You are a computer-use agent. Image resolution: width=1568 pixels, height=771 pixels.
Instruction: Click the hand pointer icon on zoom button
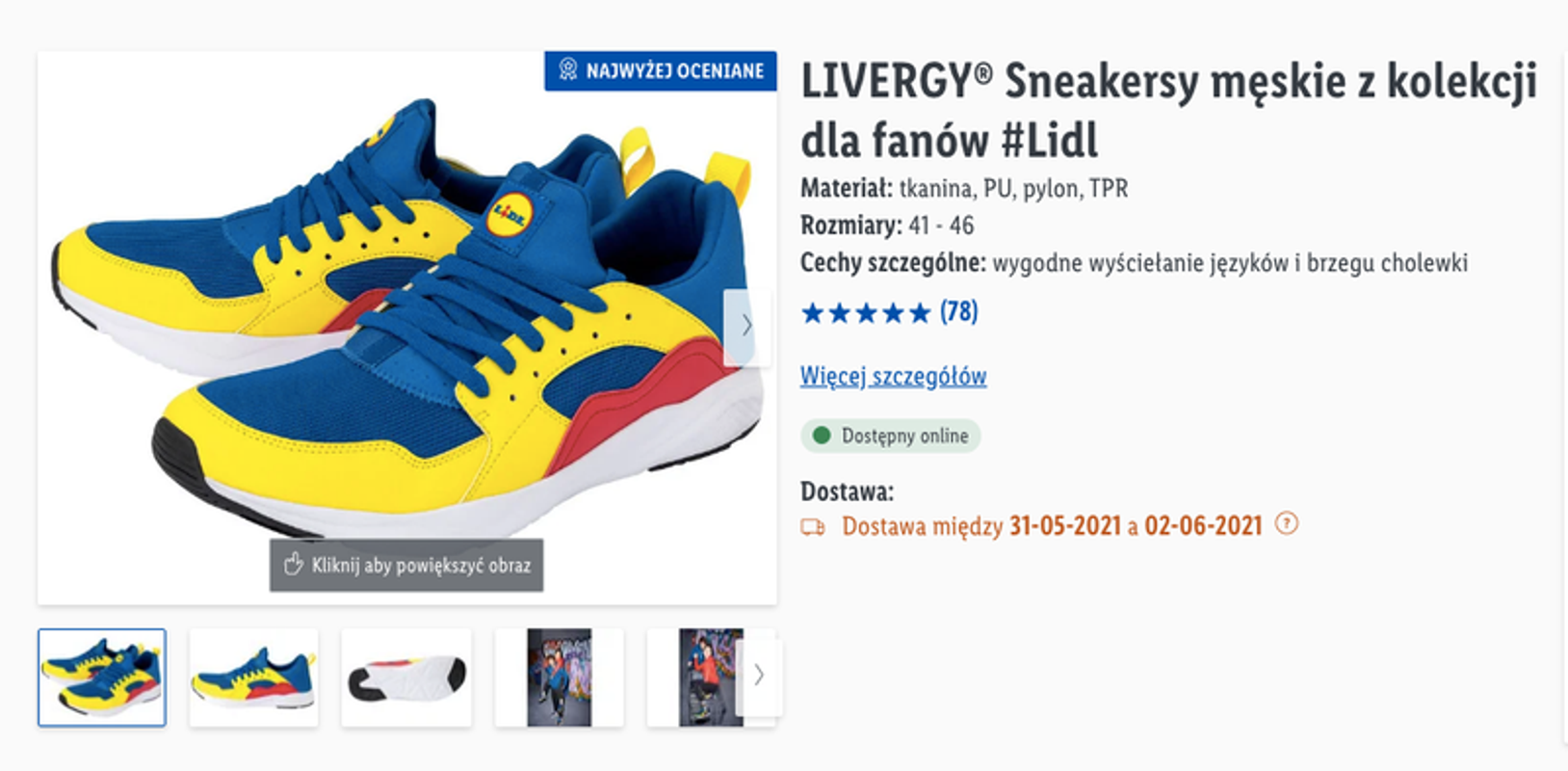click(294, 564)
